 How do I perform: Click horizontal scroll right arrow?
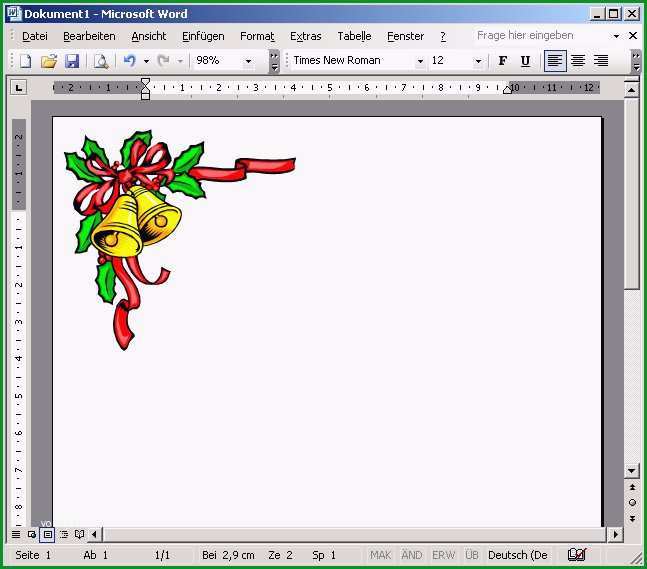tap(616, 535)
